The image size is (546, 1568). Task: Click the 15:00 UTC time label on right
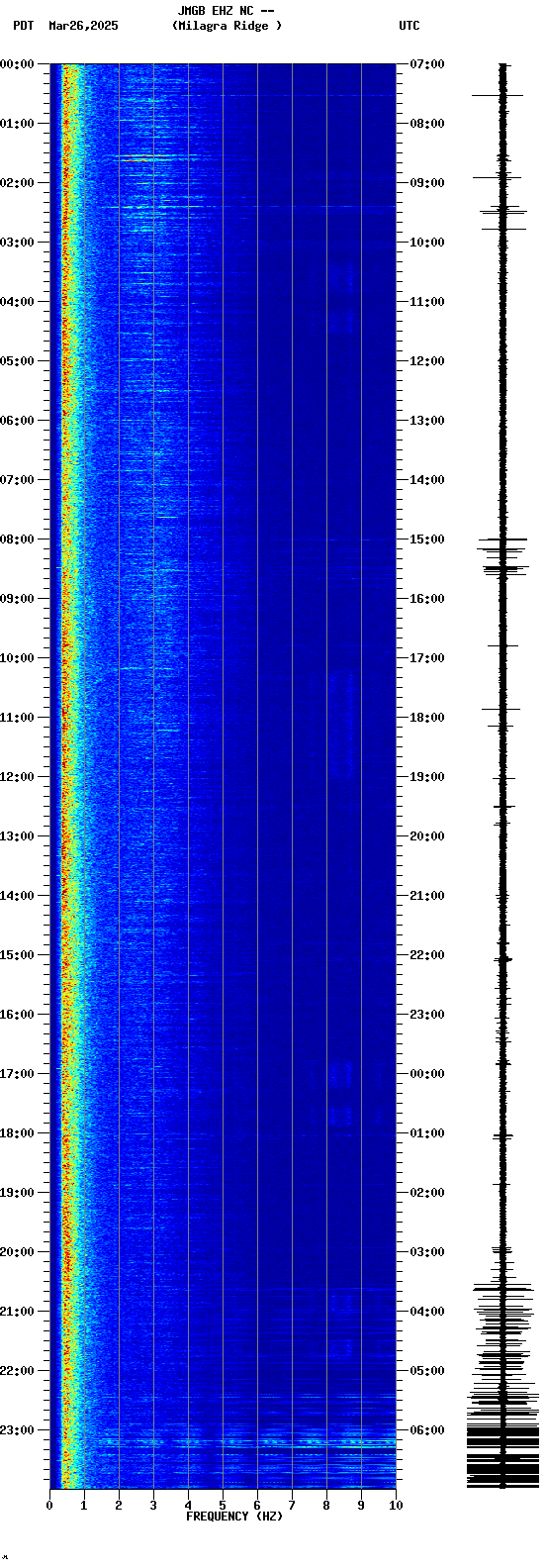427,539
